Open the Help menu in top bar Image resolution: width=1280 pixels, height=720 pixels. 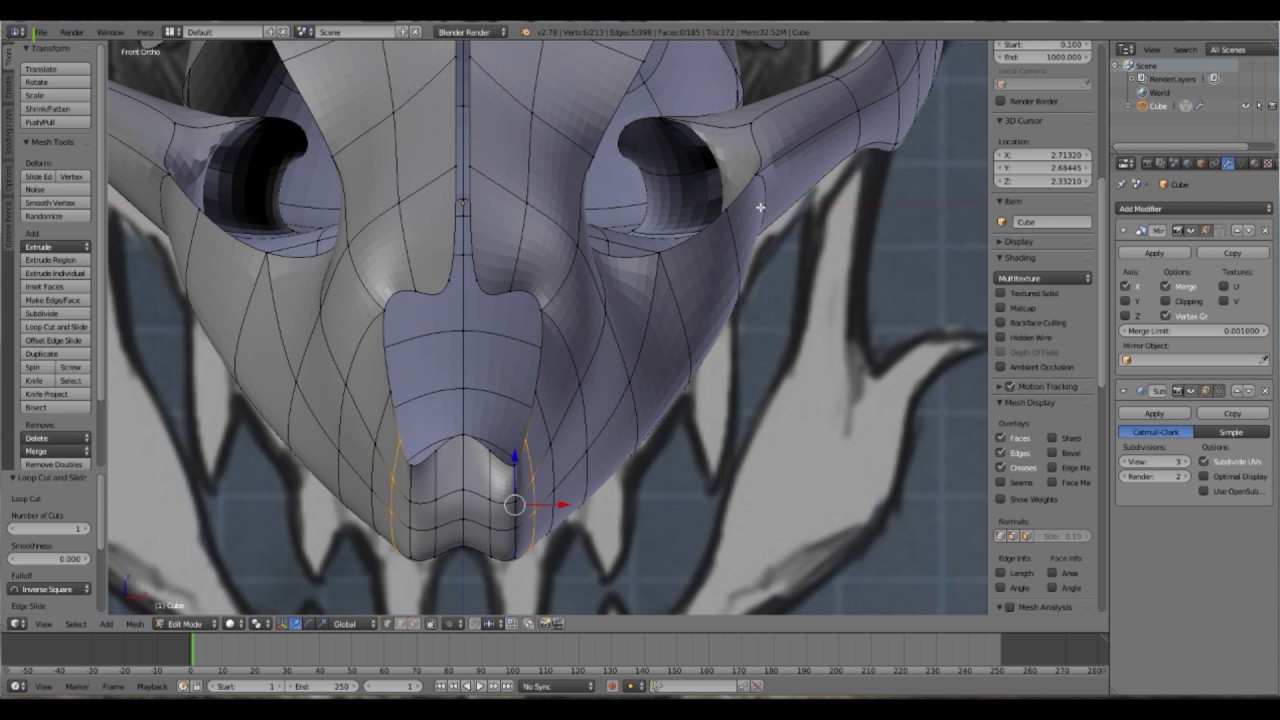(145, 32)
